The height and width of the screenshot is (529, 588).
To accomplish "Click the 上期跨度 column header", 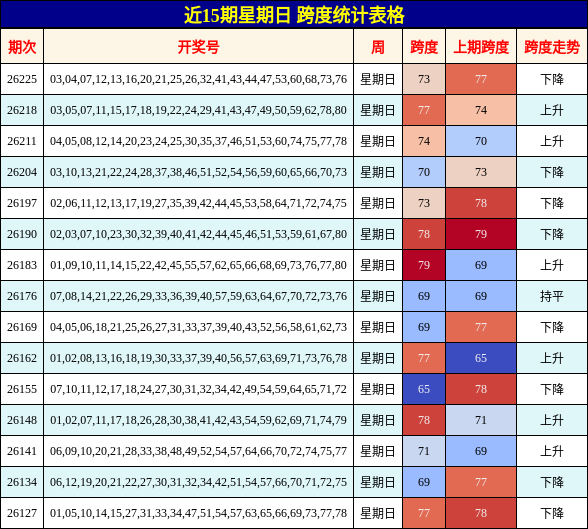I will pyautogui.click(x=481, y=47).
